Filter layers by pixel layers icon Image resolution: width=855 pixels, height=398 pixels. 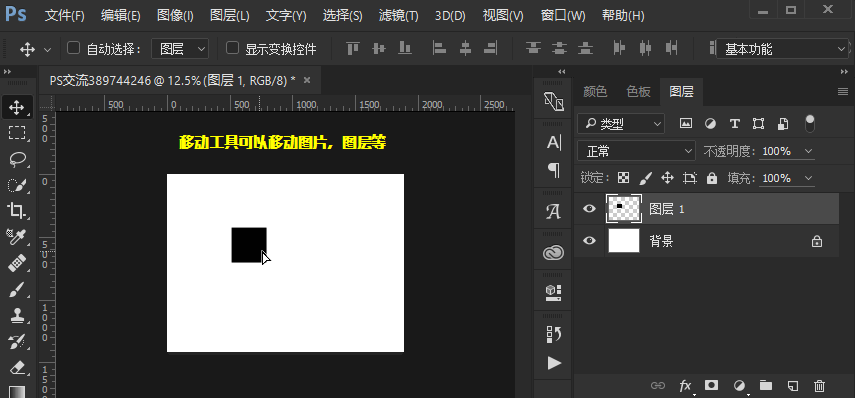click(x=686, y=123)
